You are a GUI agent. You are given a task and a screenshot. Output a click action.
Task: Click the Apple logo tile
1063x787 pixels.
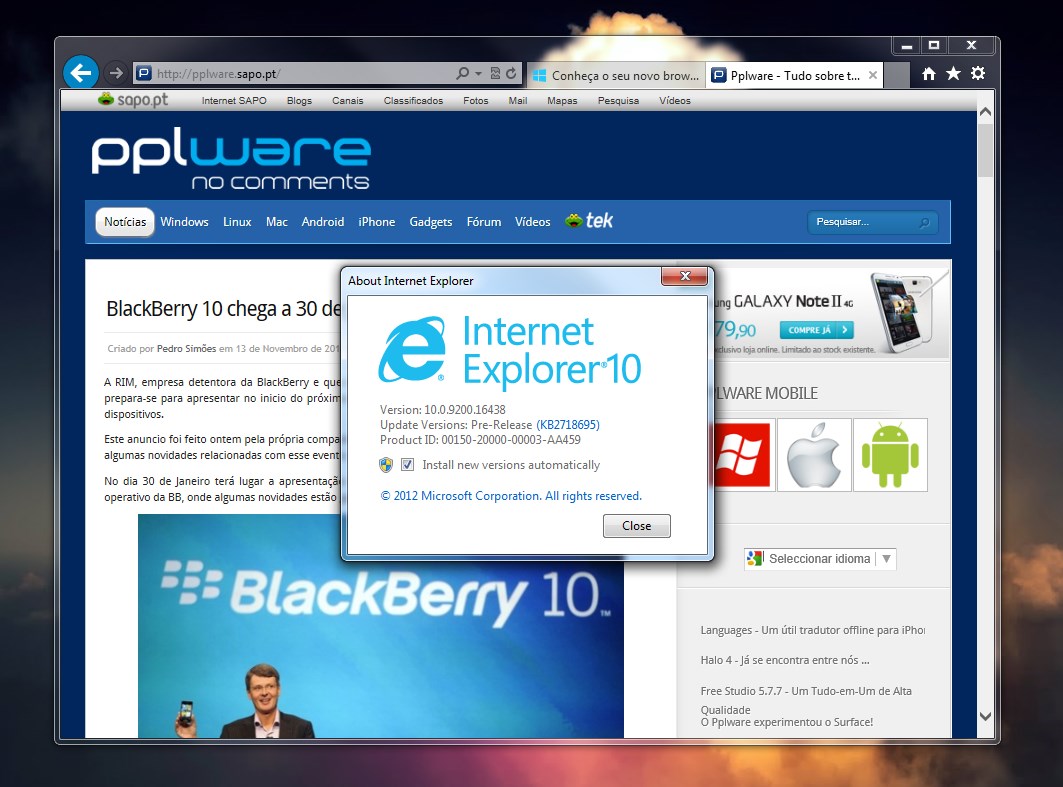814,455
